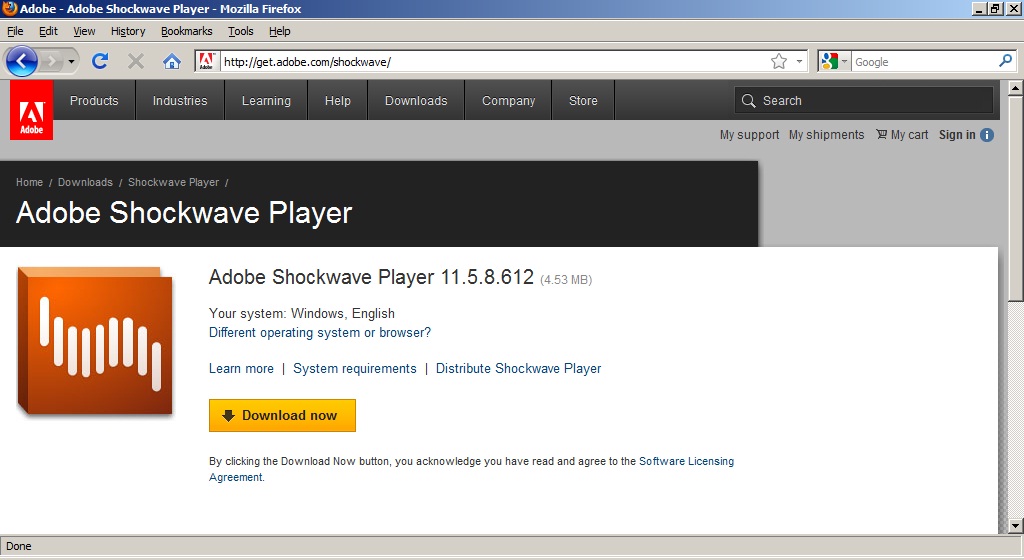This screenshot has height=560, width=1024.
Task: Open the File menu
Action: pyautogui.click(x=14, y=31)
